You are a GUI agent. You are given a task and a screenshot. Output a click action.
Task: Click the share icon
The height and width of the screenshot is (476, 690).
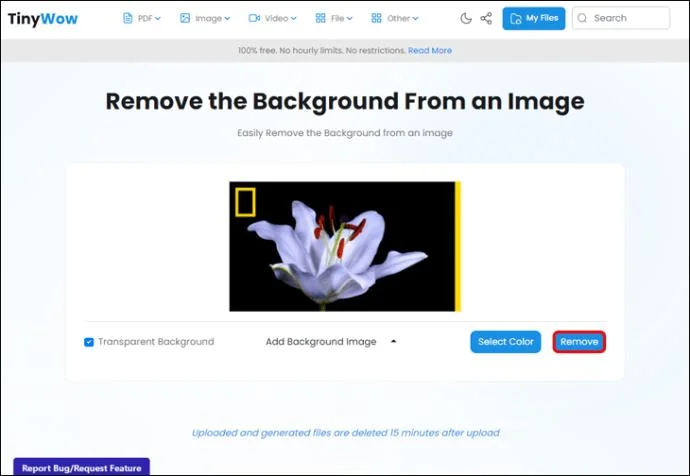pos(486,18)
